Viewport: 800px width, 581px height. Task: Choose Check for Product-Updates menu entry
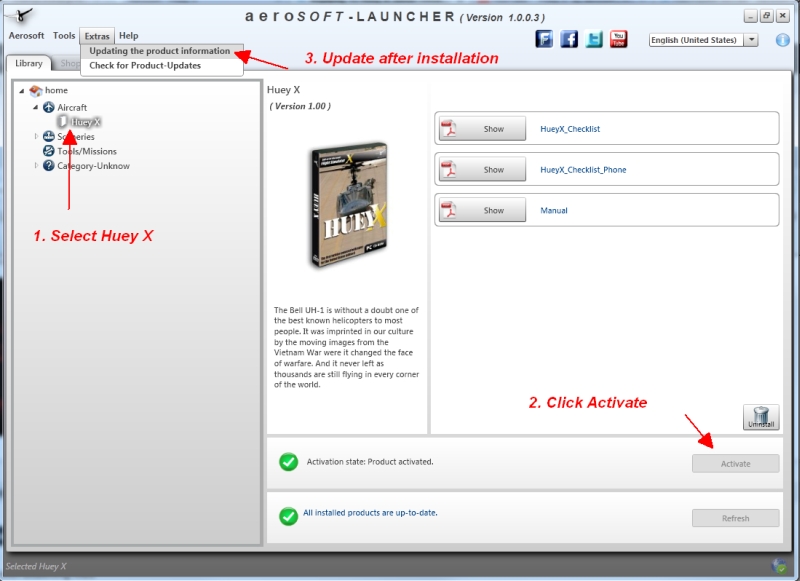(x=145, y=66)
